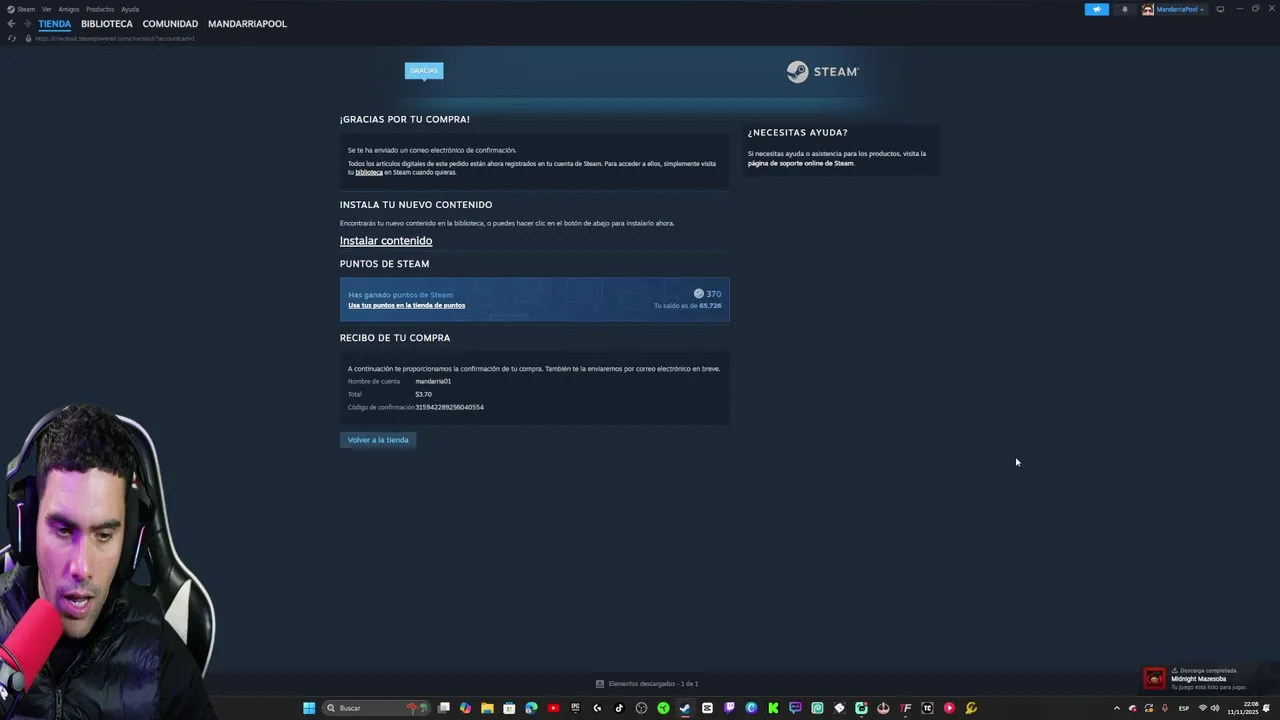This screenshot has height=720, width=1280.
Task: Click the Midnight Mazesoba game thumbnail
Action: coord(1155,679)
